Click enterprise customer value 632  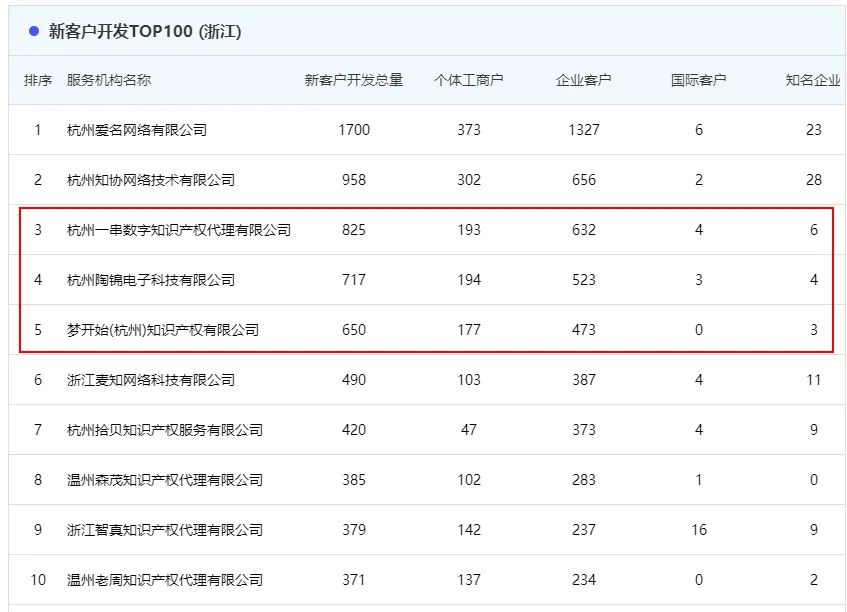[x=583, y=230]
